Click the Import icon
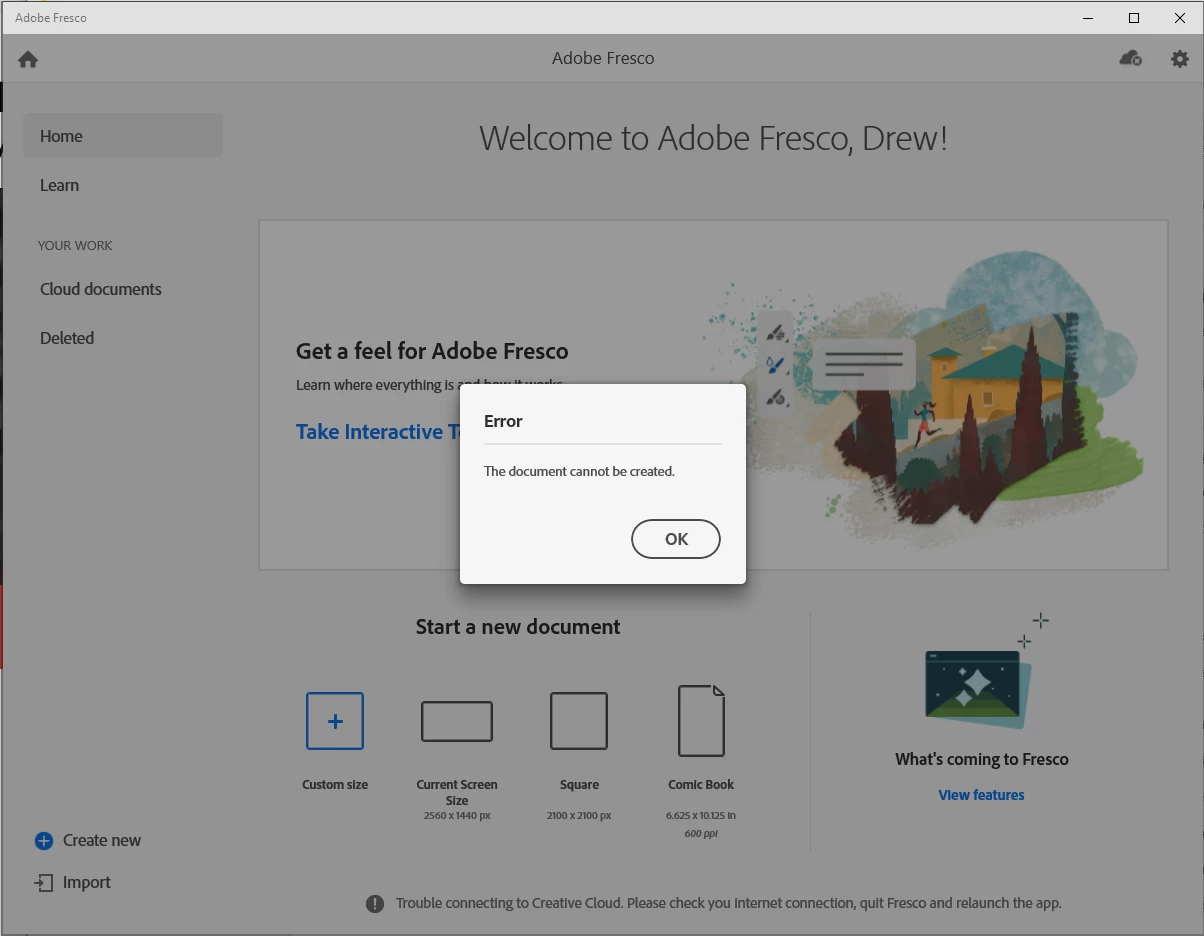This screenshot has width=1204, height=936. point(44,883)
